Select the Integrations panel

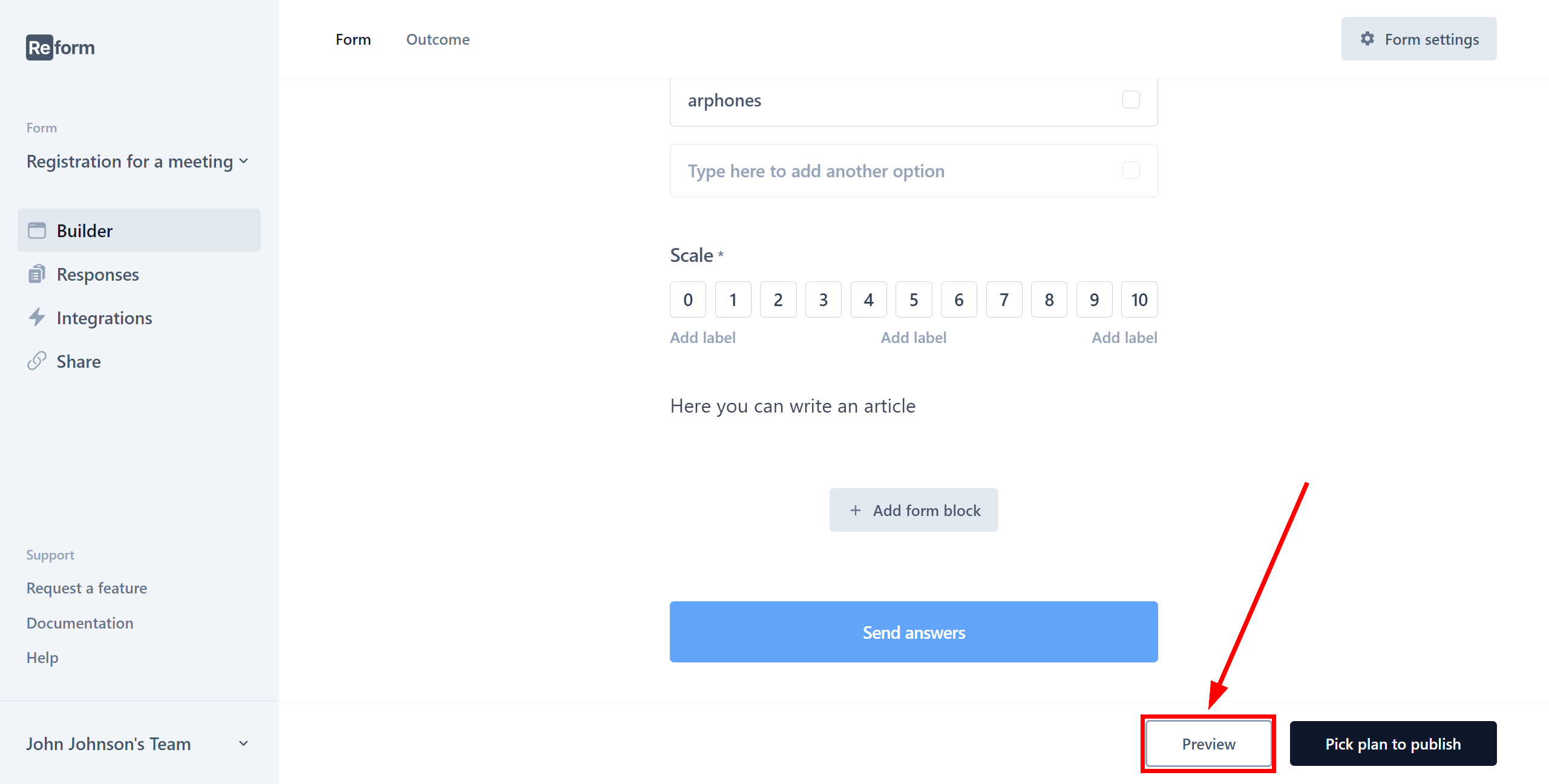(104, 318)
